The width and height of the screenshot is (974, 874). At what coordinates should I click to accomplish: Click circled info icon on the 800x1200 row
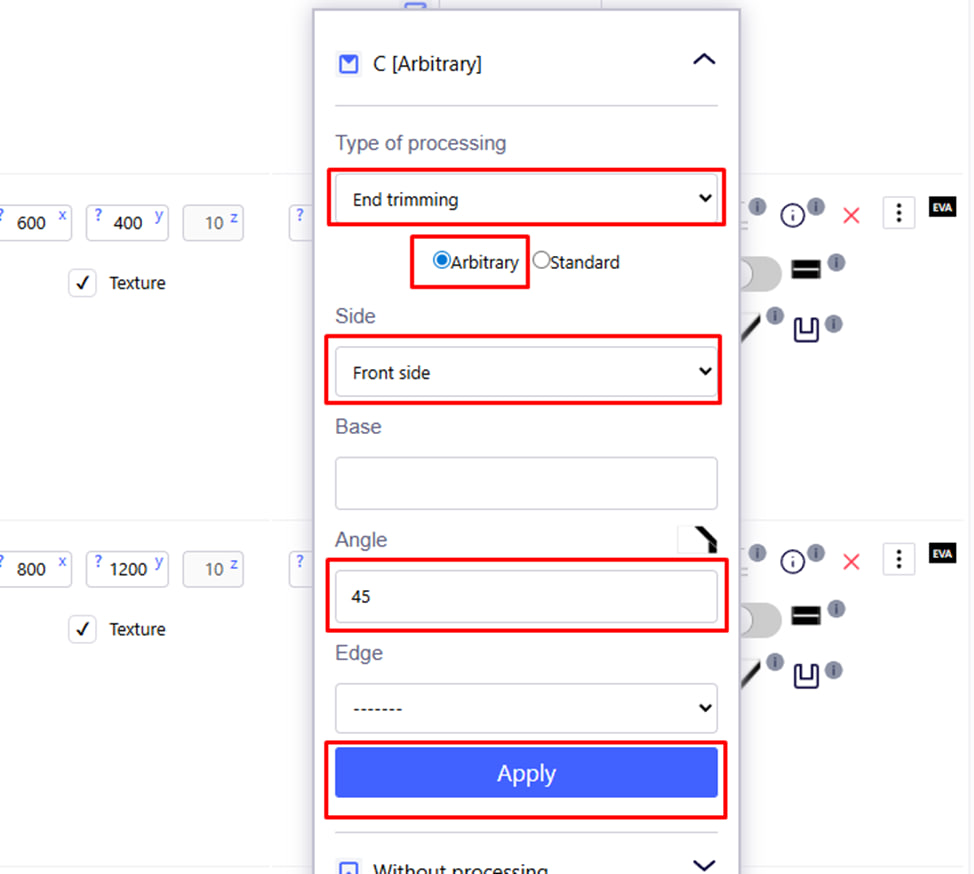pyautogui.click(x=793, y=561)
